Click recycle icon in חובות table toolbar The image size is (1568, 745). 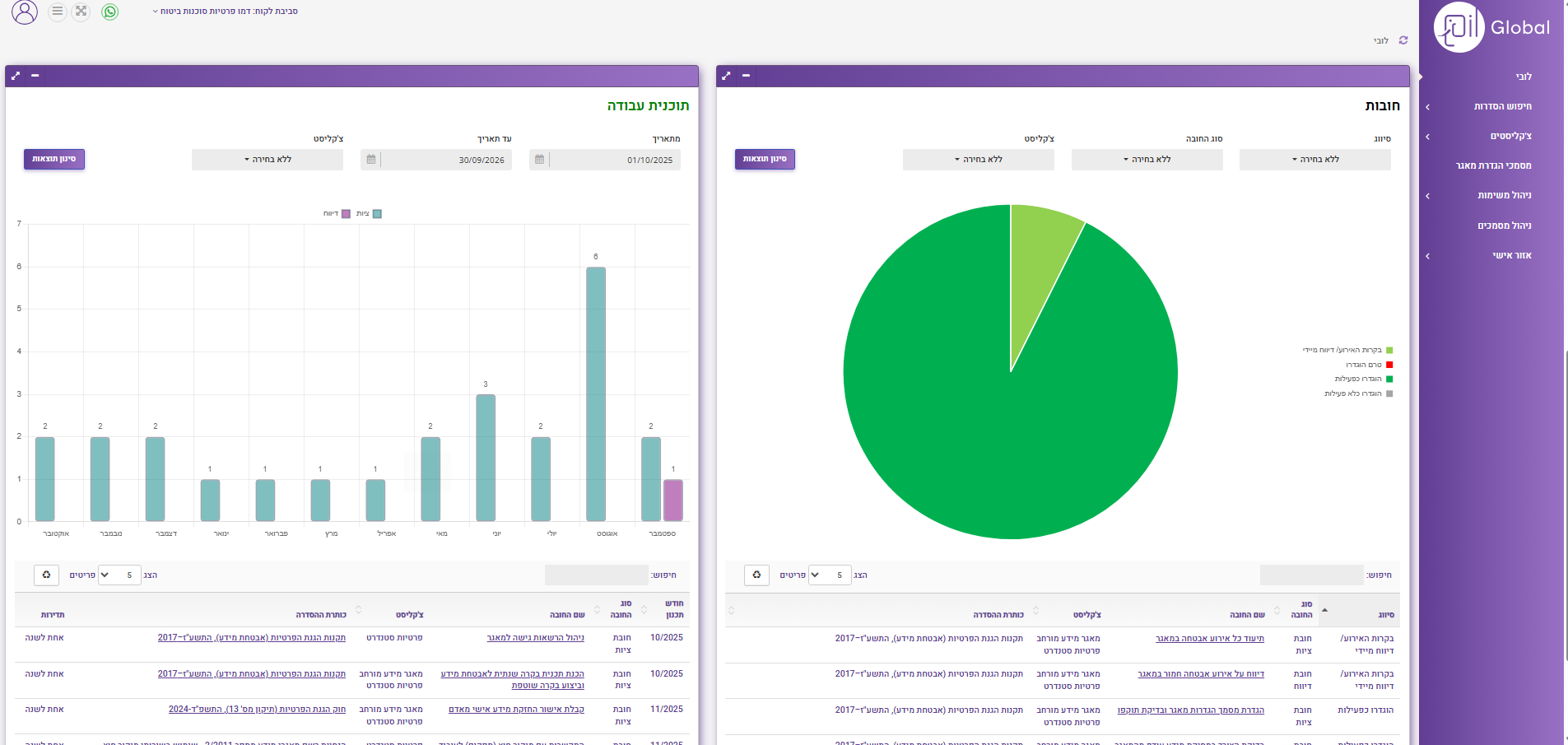click(x=756, y=575)
